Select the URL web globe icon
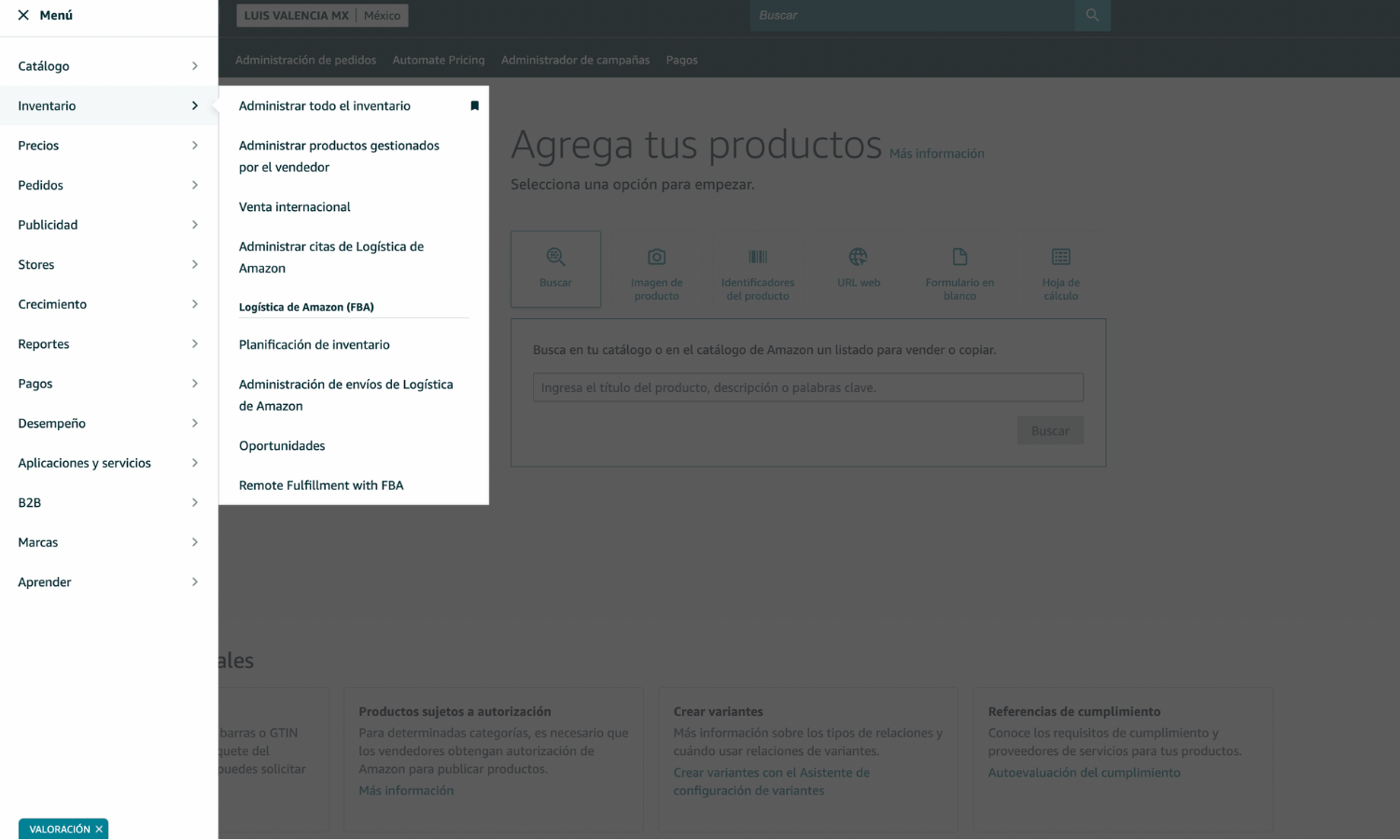The height and width of the screenshot is (840, 1400). (x=858, y=257)
